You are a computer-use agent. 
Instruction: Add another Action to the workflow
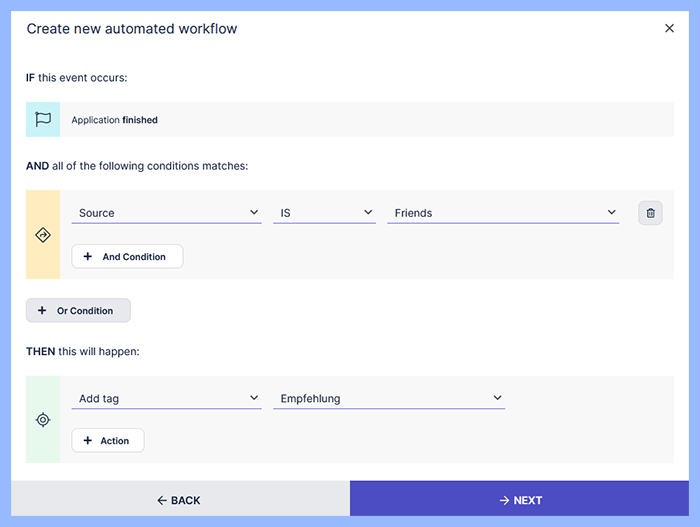point(108,441)
